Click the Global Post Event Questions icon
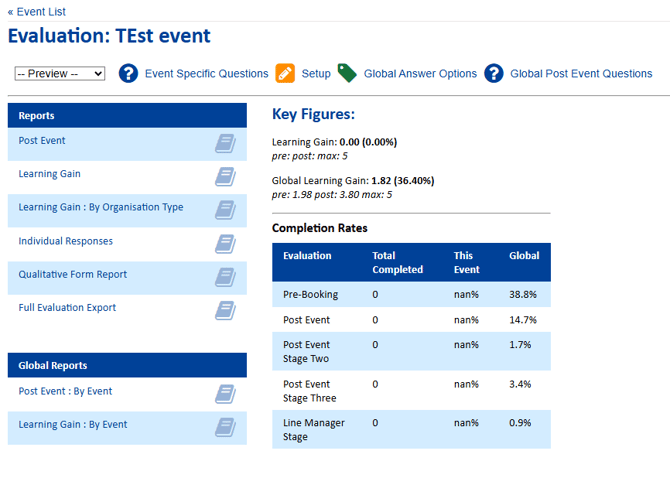The height and width of the screenshot is (485, 670). tap(494, 73)
